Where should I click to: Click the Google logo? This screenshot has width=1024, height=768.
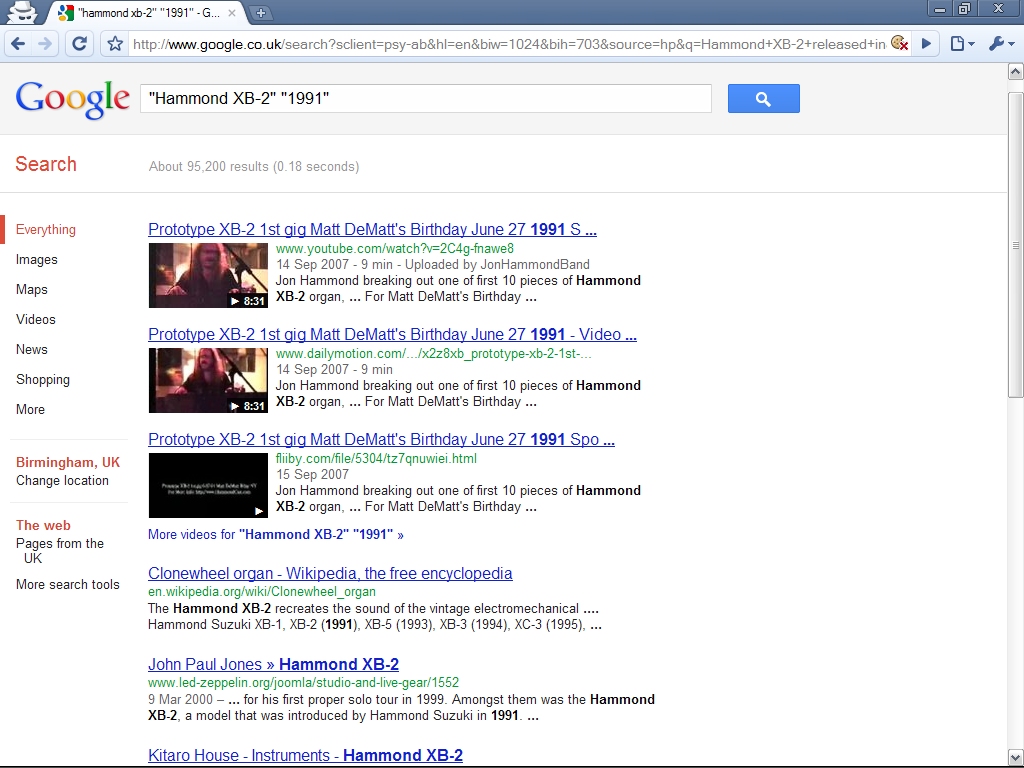coord(72,99)
